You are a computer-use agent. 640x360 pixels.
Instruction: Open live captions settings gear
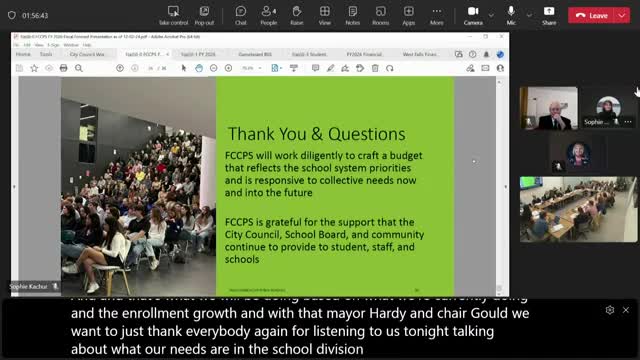pyautogui.click(x=610, y=310)
